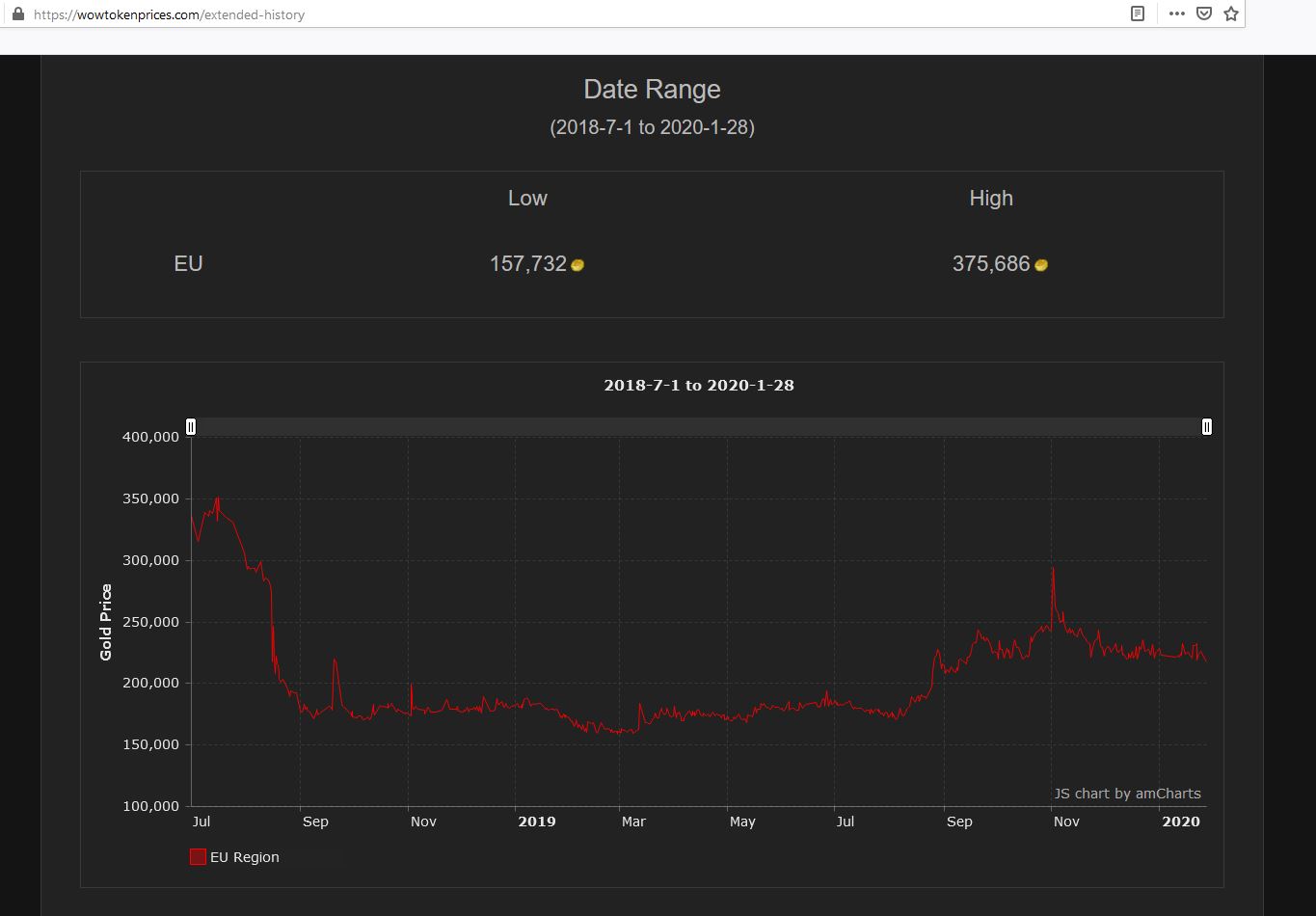Click the date range text (2018-7-1 to 2020-1-28)
This screenshot has height=916, width=1316.
tap(652, 127)
